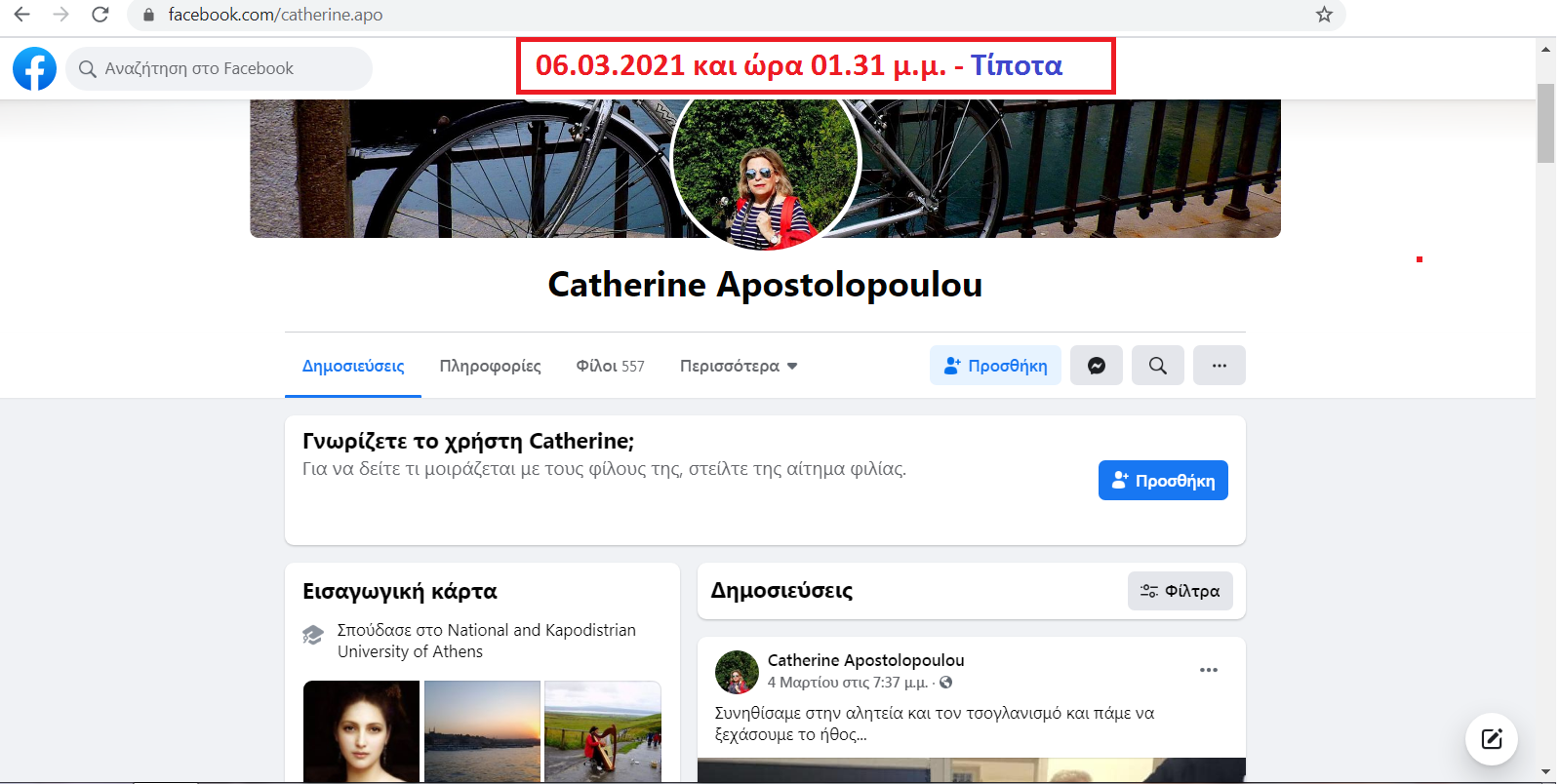Click the search magnifier in Facebook search box
Image resolution: width=1561 pixels, height=784 pixels.
coord(88,68)
